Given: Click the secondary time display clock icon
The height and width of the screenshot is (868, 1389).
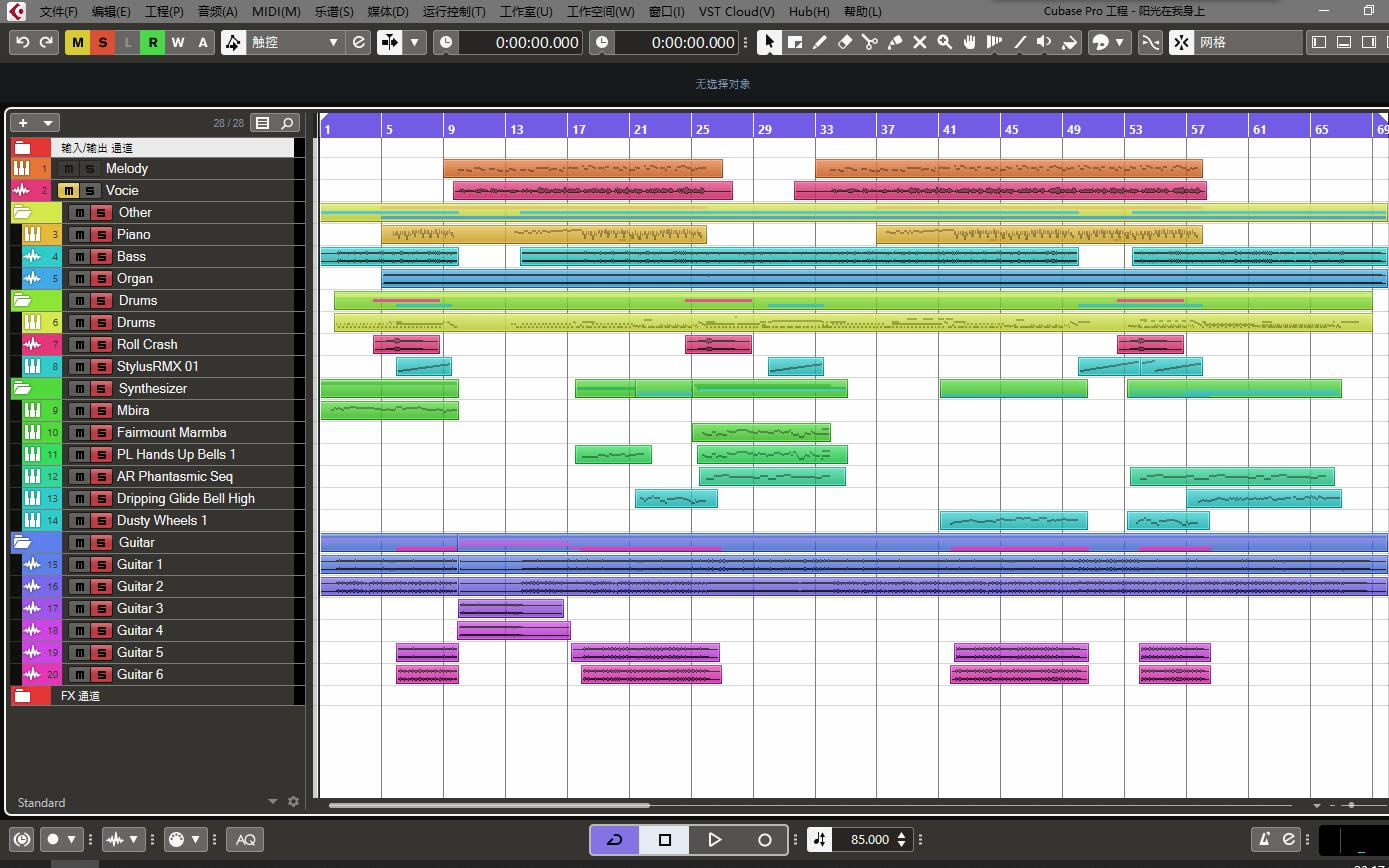Looking at the screenshot, I should [x=602, y=42].
